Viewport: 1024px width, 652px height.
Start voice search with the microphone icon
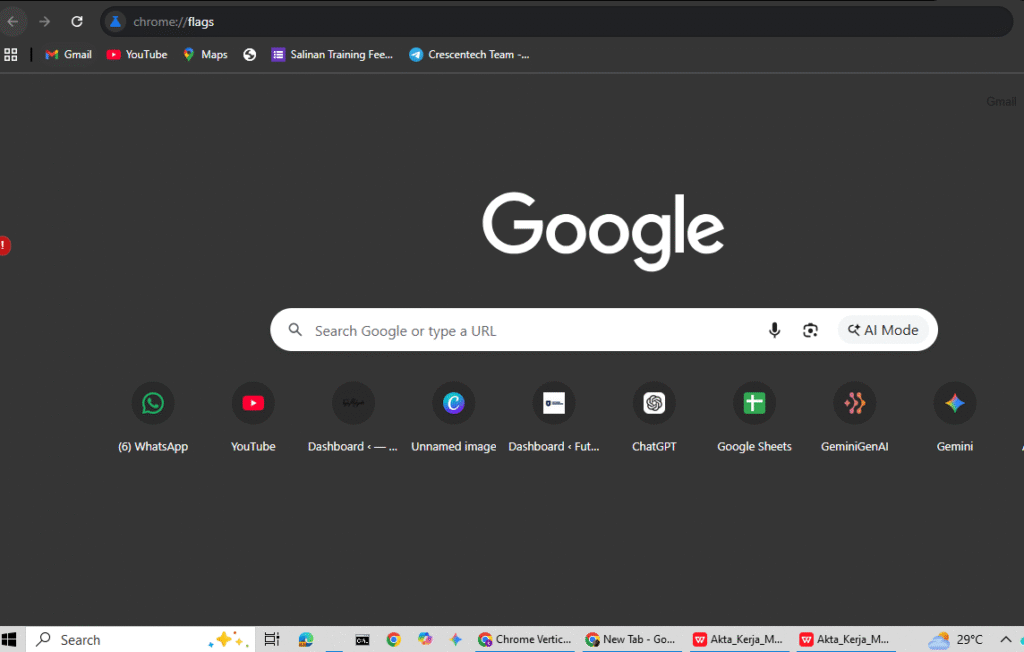tap(774, 330)
